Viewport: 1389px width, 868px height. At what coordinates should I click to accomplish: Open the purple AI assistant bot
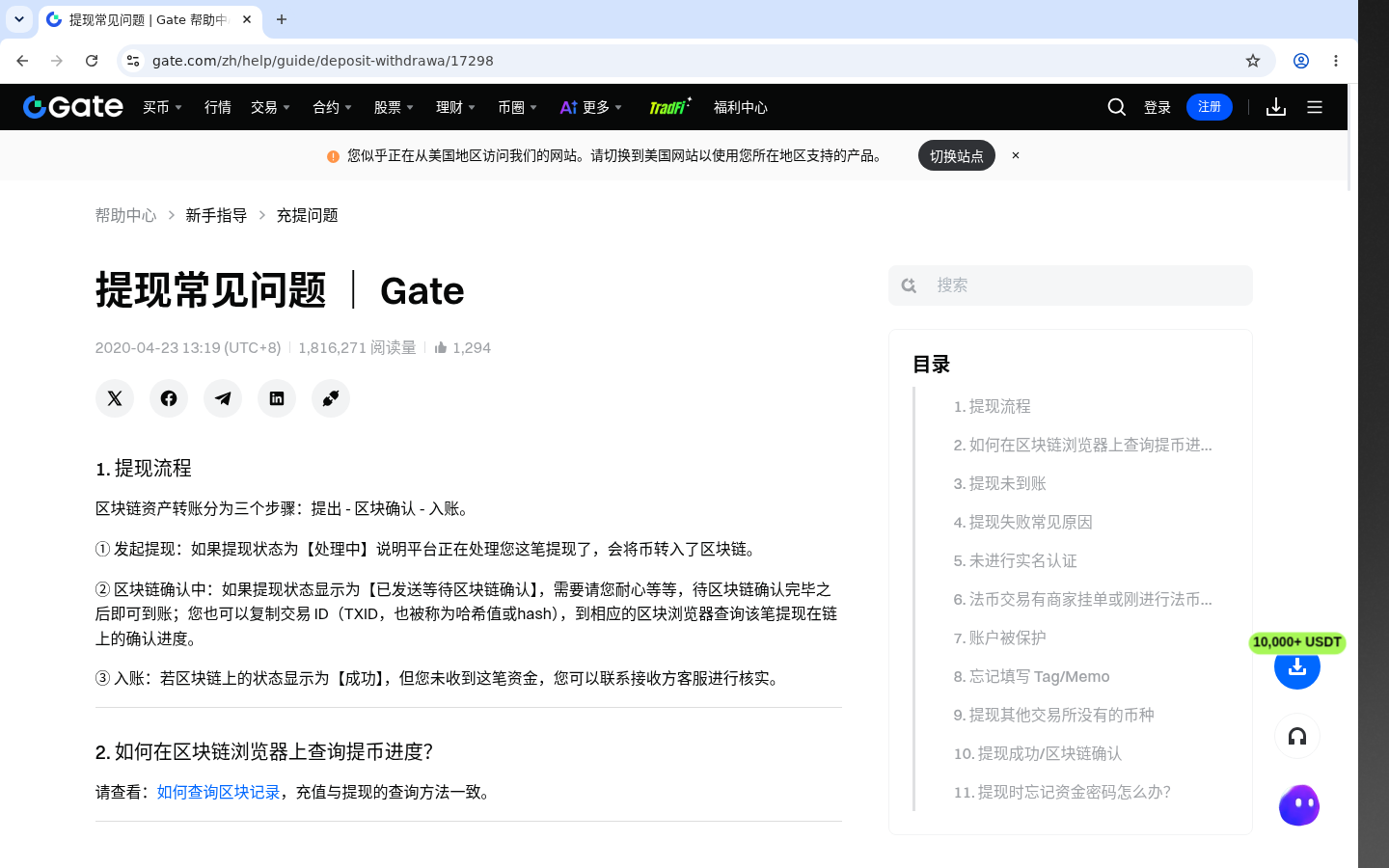pos(1299,805)
